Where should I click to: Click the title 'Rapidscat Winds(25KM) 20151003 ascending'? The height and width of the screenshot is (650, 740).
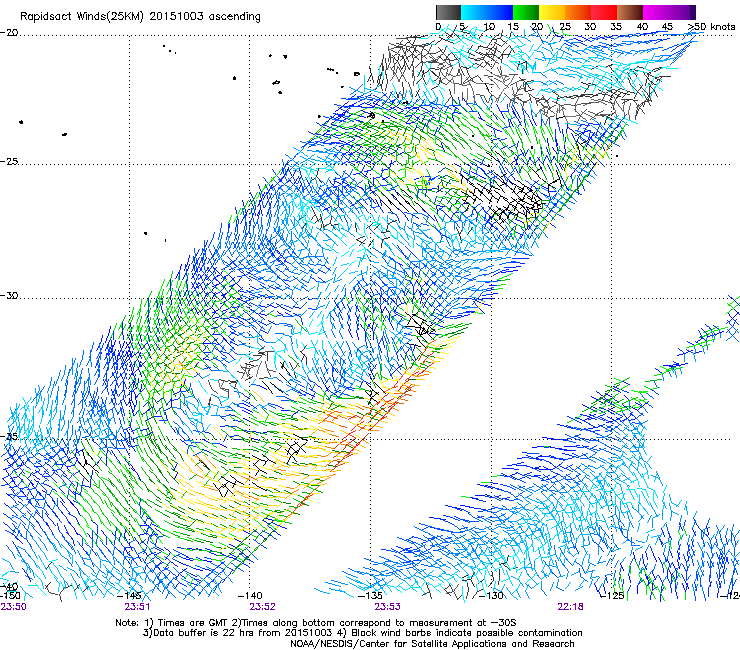pos(140,17)
